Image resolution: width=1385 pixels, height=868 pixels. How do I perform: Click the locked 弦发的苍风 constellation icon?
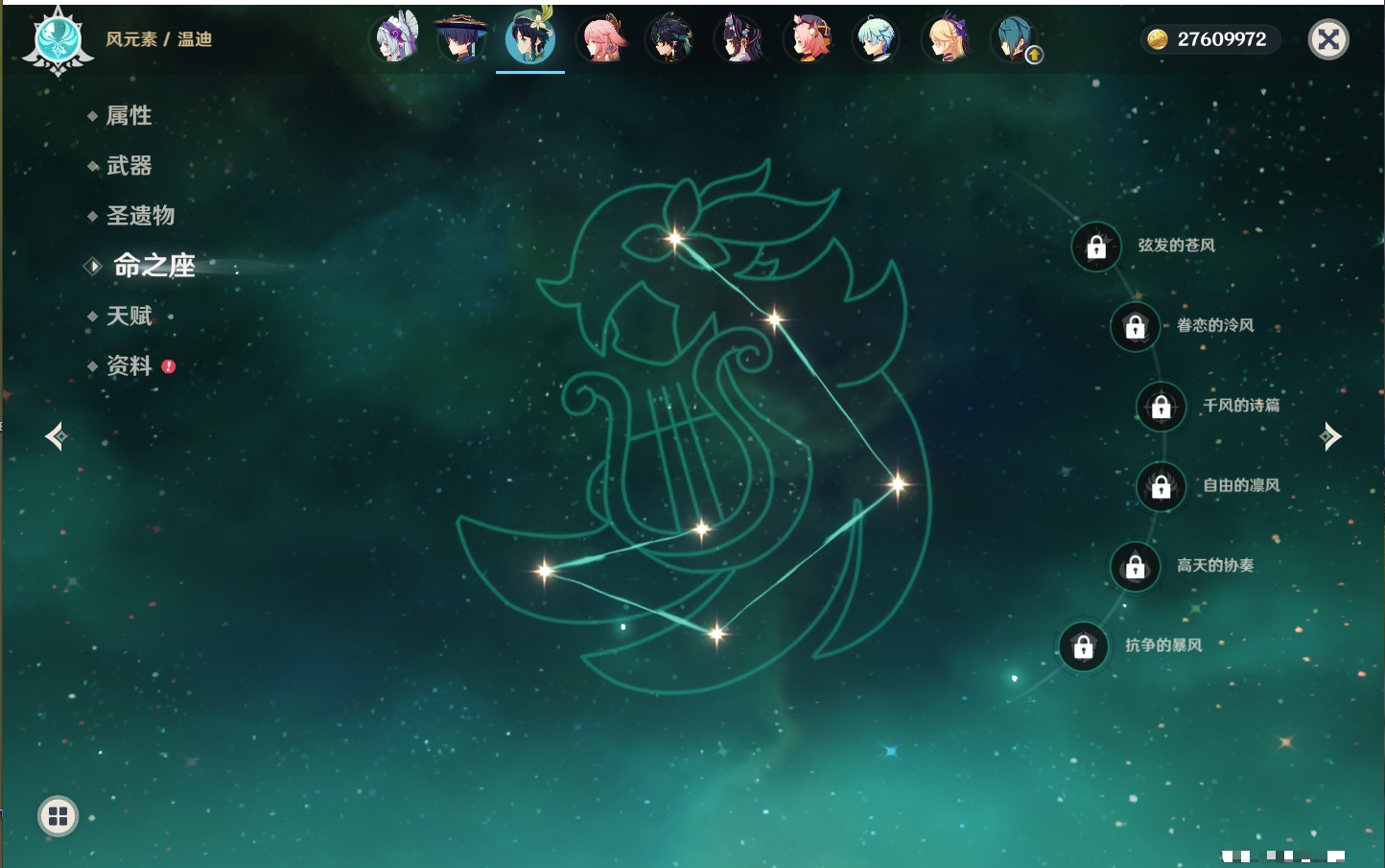pyautogui.click(x=1096, y=246)
